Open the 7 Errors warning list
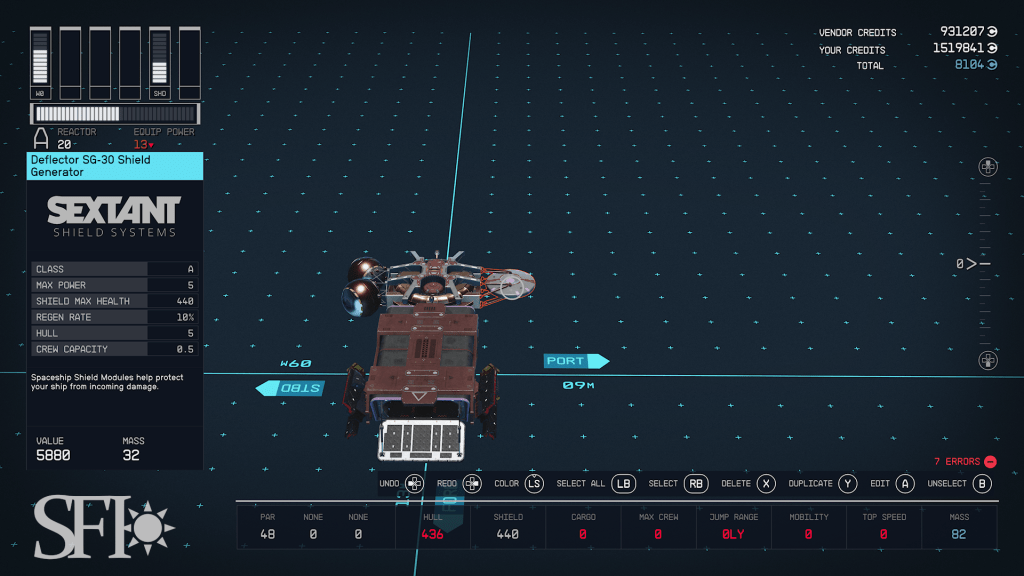 click(x=957, y=462)
